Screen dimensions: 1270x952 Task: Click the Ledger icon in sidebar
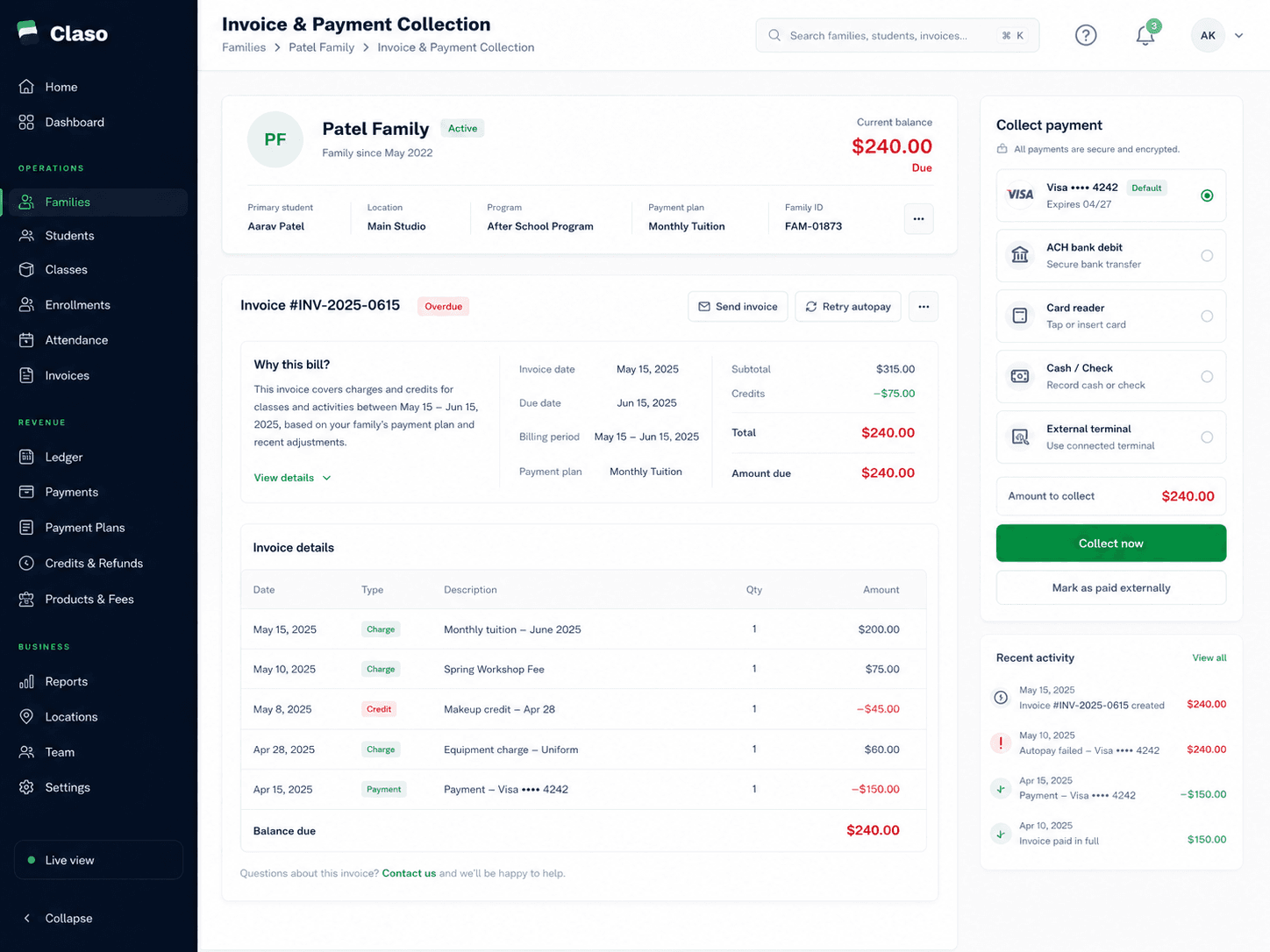point(26,457)
